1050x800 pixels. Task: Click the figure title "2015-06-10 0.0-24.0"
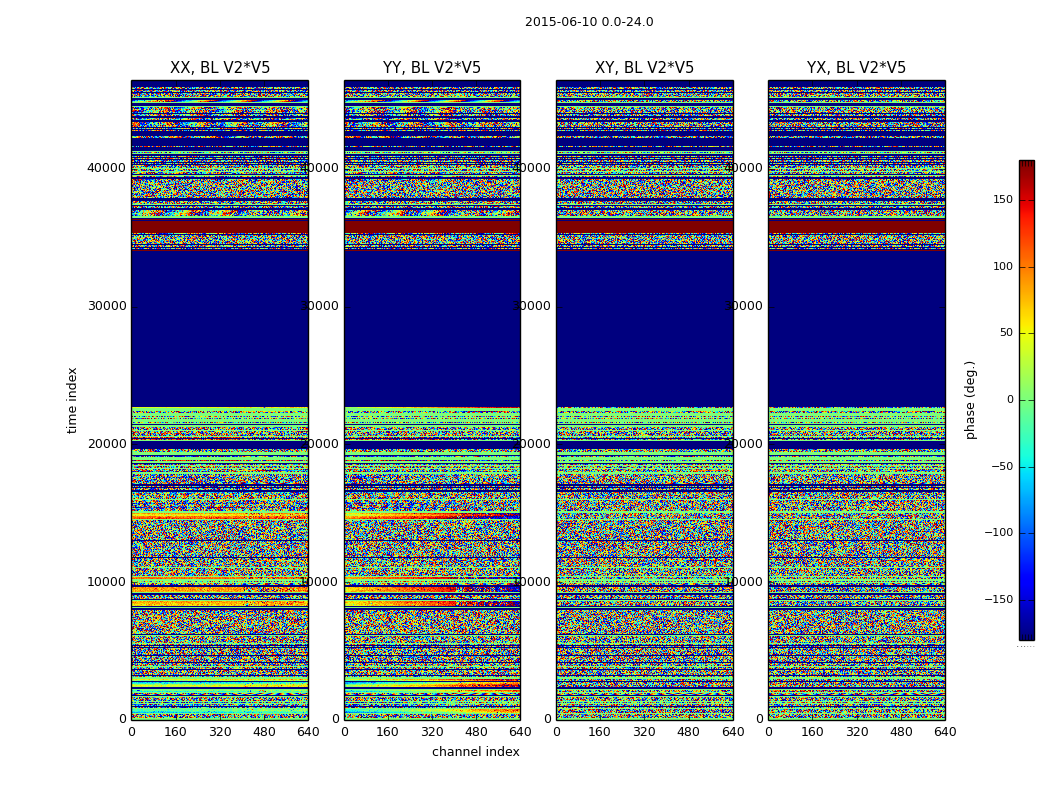(x=589, y=22)
